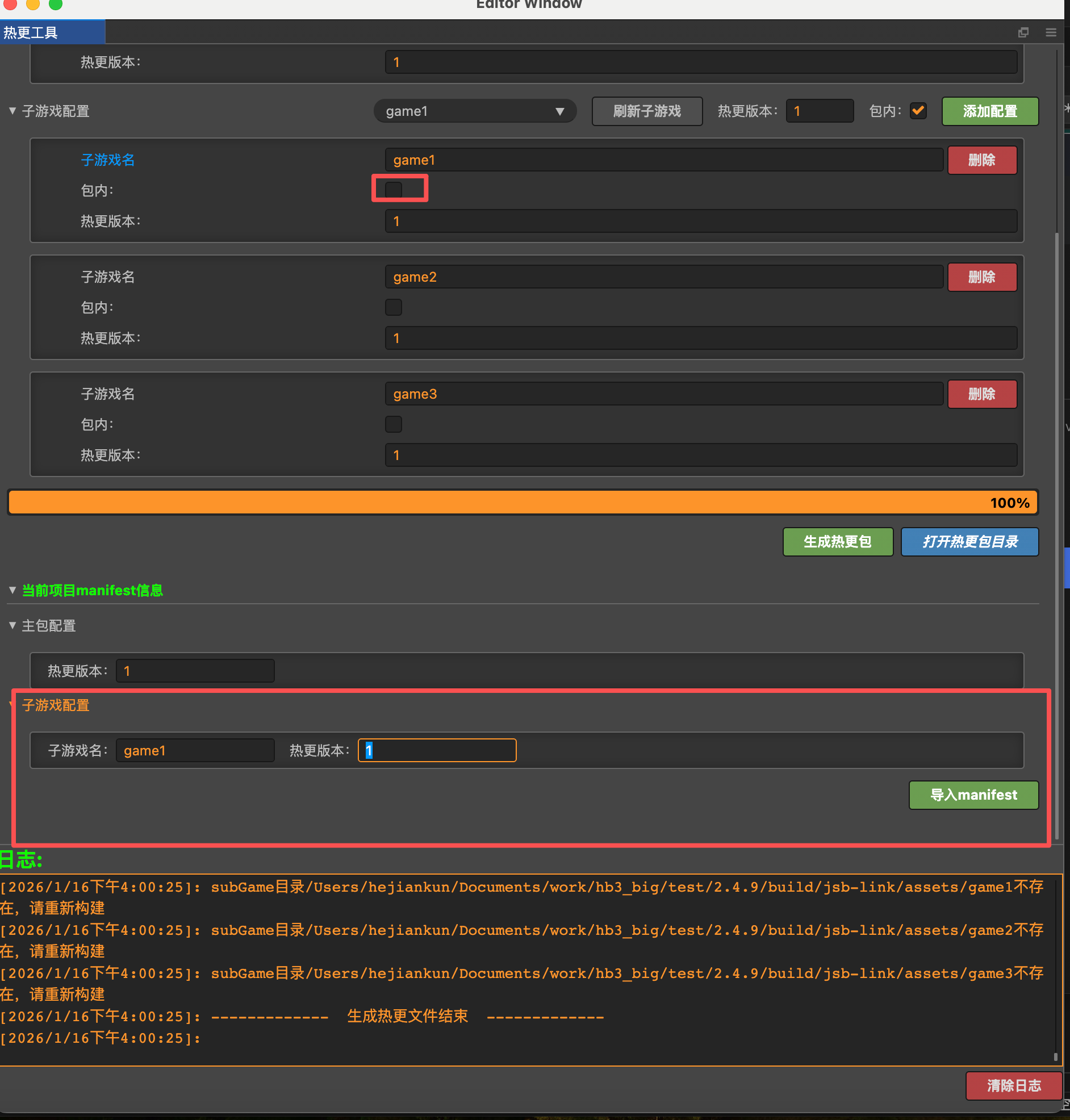This screenshot has height=1120, width=1070.
Task: Click the 子游戏名 field containing game2
Action: [x=664, y=277]
